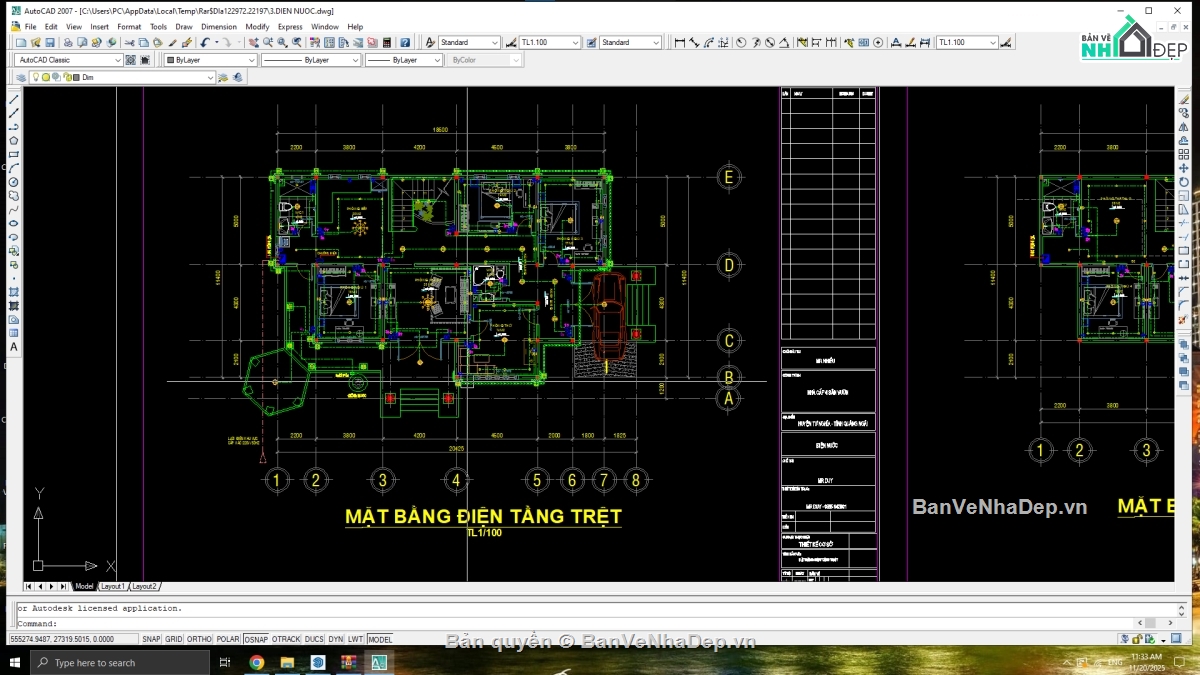
Task: Open the ByLayer color control dropdown
Action: point(210,60)
